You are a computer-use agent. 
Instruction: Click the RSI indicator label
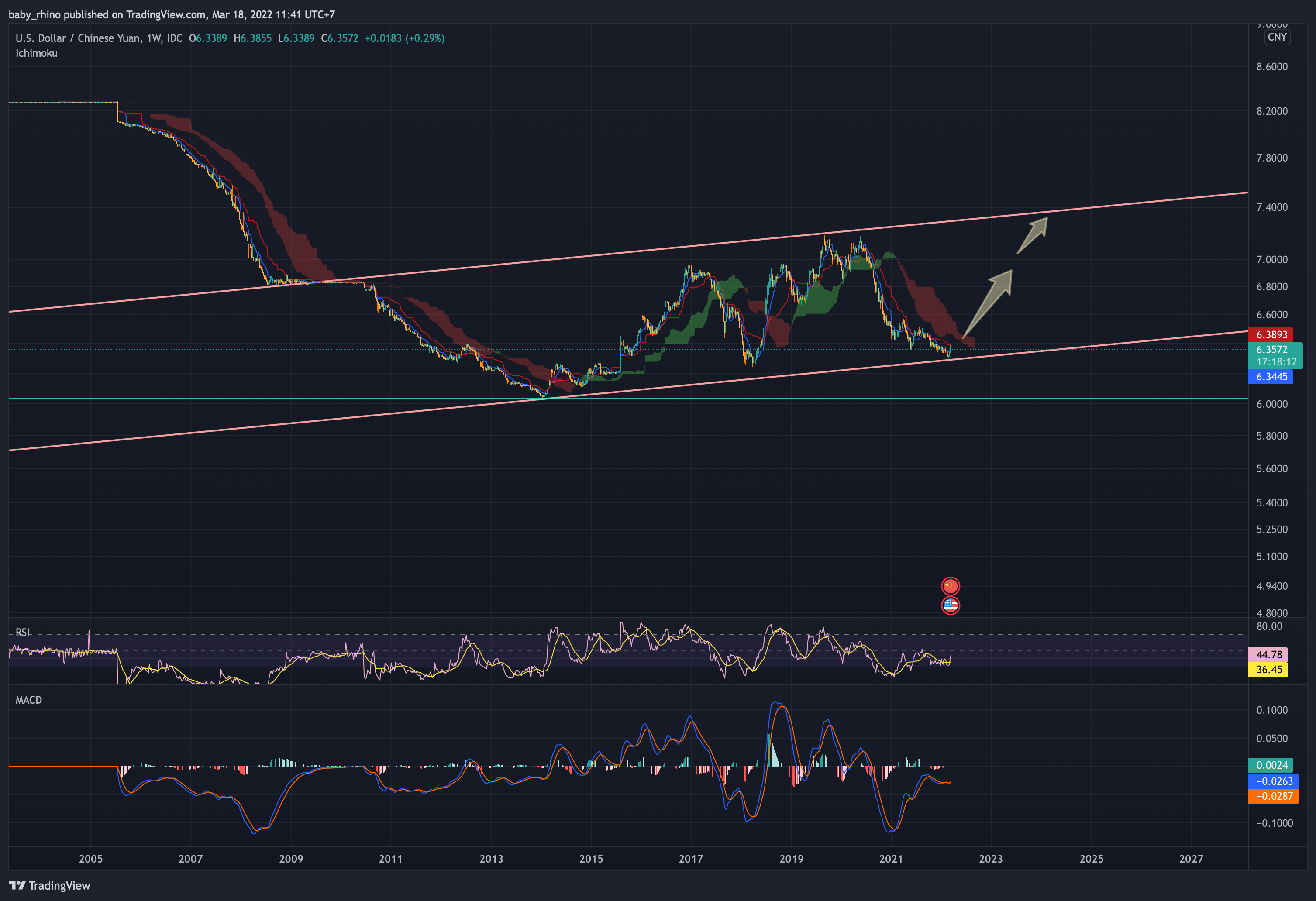pos(23,633)
